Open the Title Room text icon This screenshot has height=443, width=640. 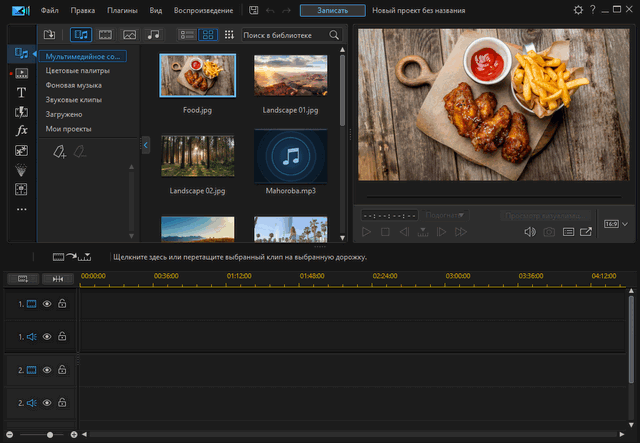pos(21,92)
